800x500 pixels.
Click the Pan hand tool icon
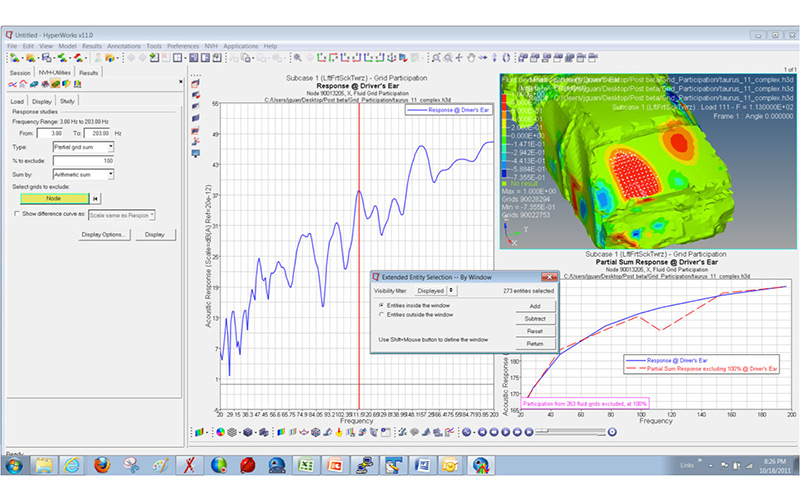pyautogui.click(x=471, y=58)
